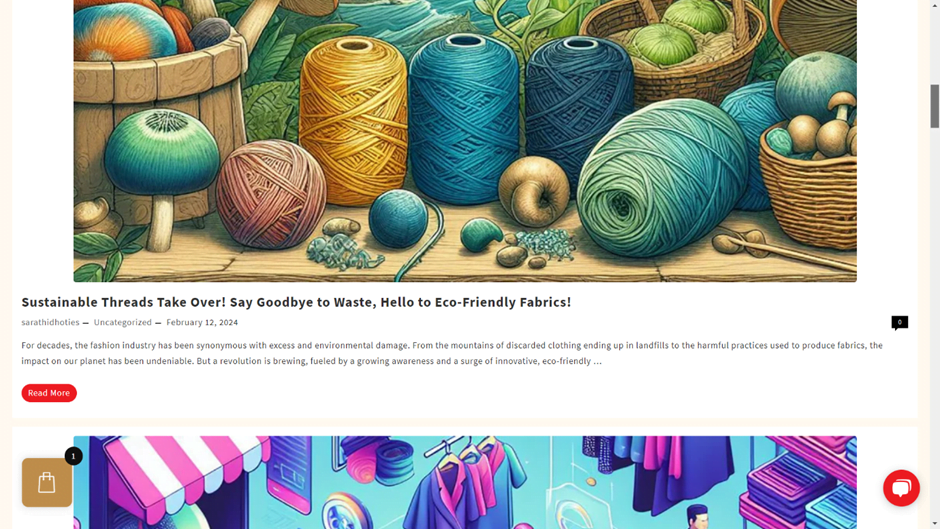
Task: Open the yarn and thread featured image
Action: [465, 141]
